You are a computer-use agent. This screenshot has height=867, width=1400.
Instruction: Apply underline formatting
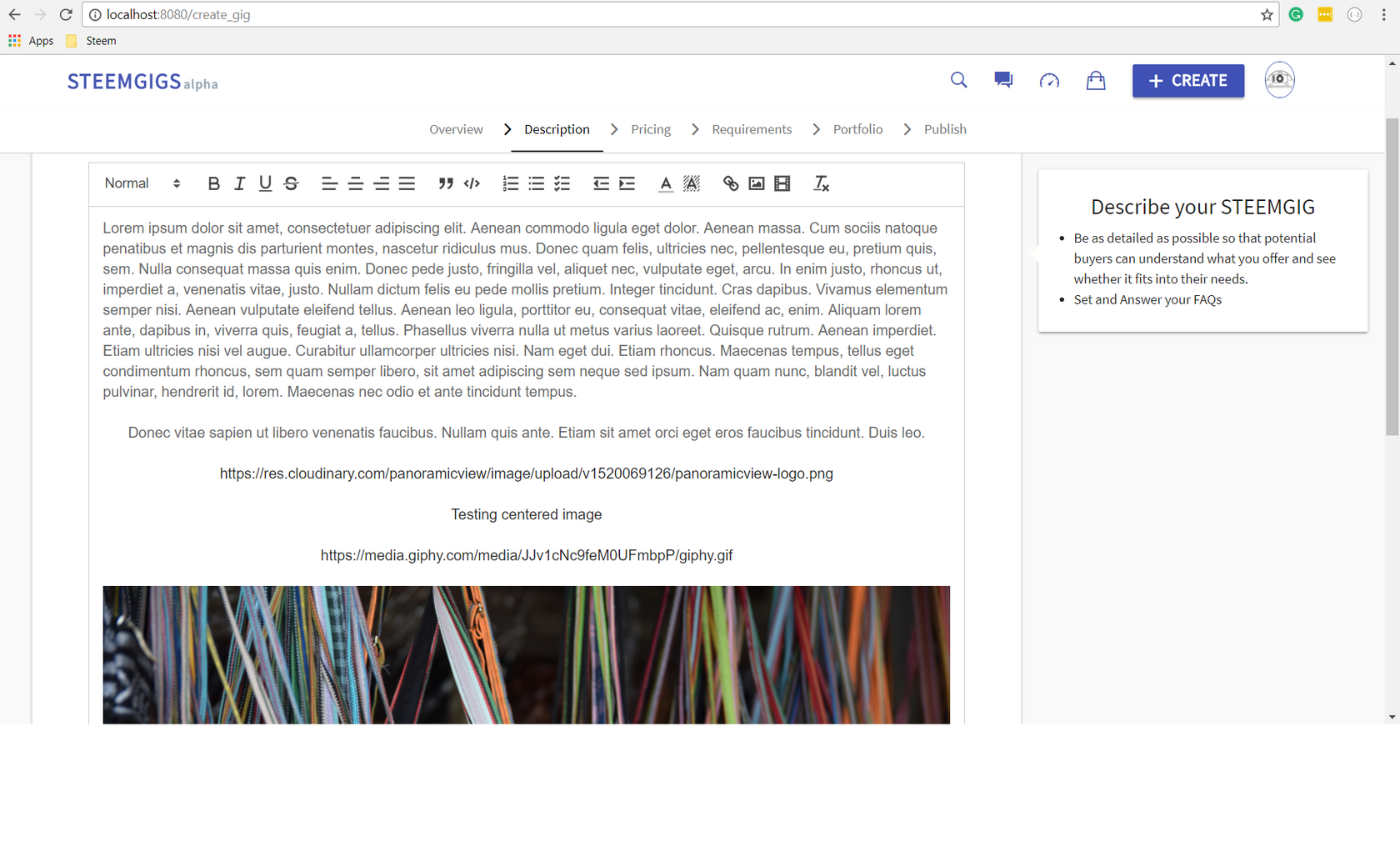pyautogui.click(x=265, y=183)
